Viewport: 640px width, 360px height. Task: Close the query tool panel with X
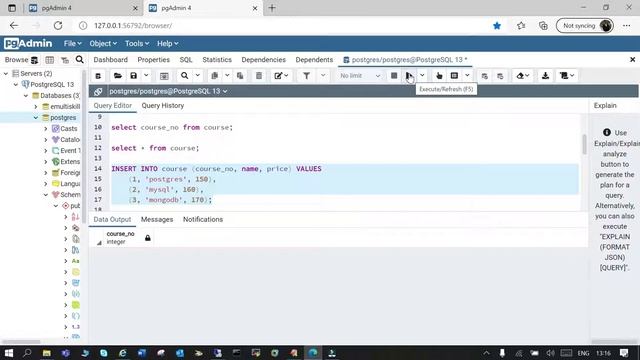(632, 60)
